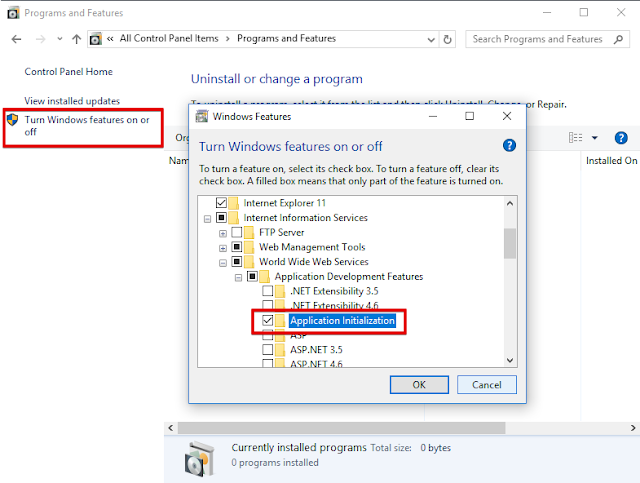This screenshot has width=640, height=483.
Task: Select the Application Initialization label
Action: tap(342, 321)
